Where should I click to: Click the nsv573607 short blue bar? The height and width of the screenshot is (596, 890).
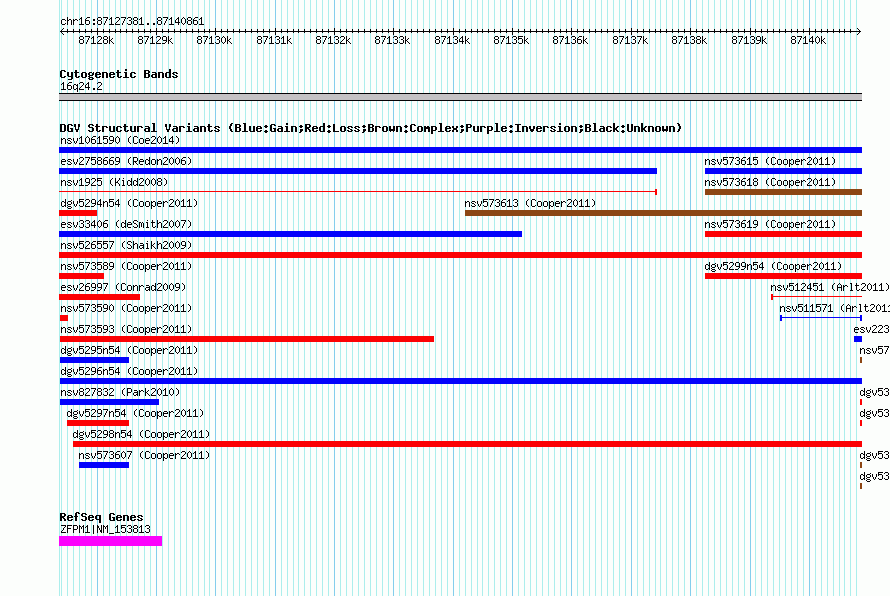(104, 465)
